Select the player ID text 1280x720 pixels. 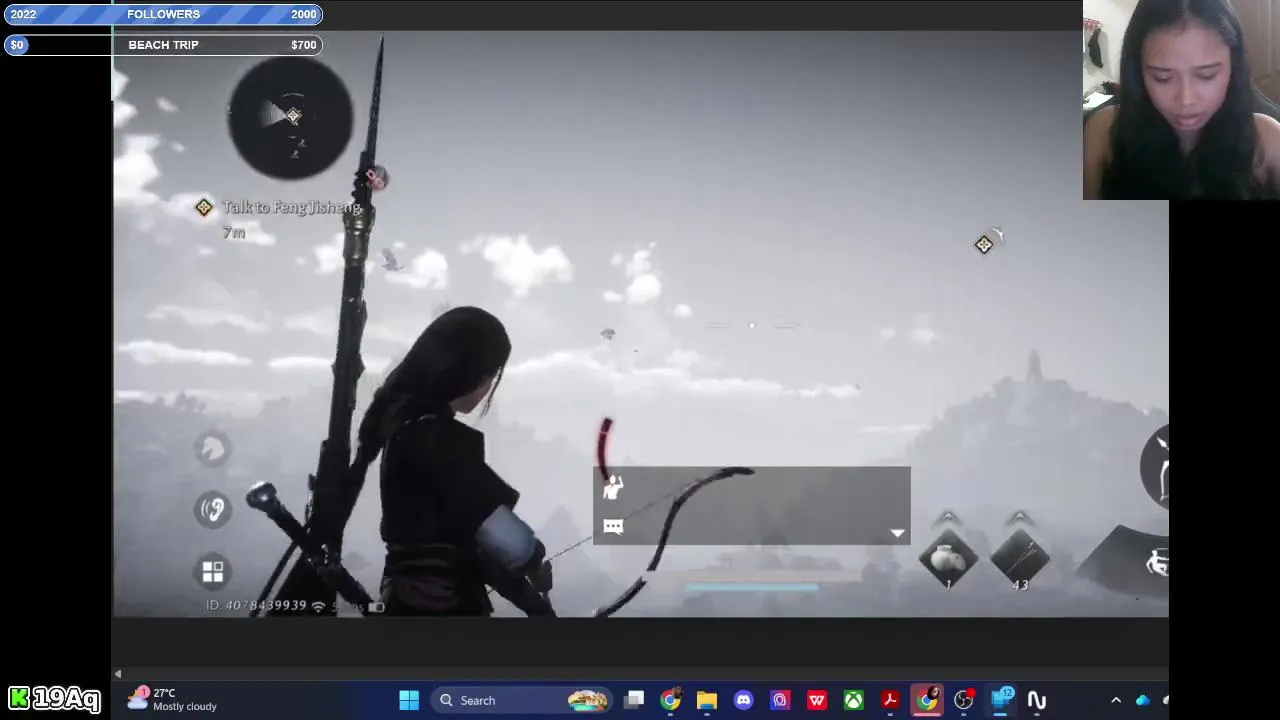[256, 605]
